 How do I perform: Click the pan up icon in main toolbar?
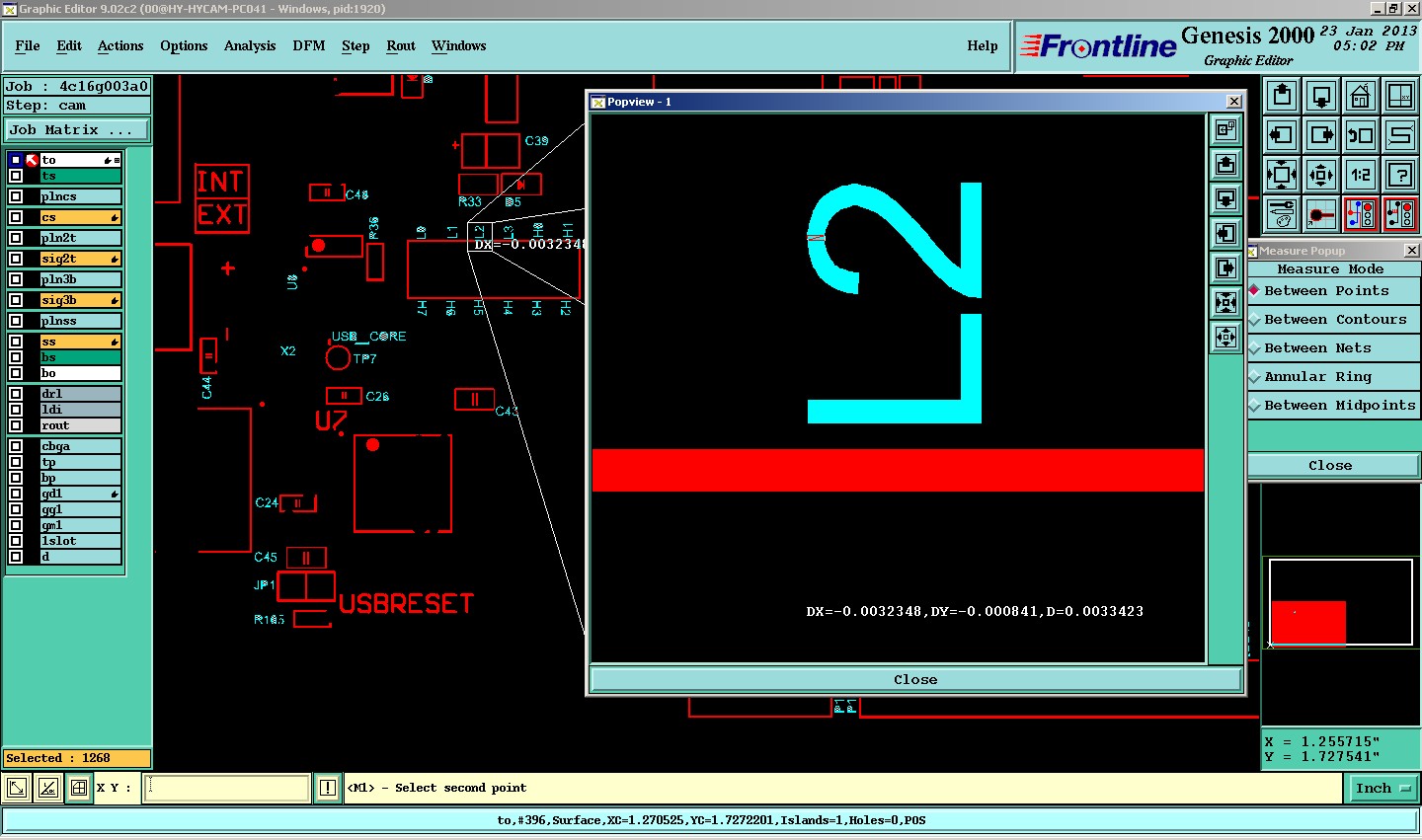click(1282, 96)
